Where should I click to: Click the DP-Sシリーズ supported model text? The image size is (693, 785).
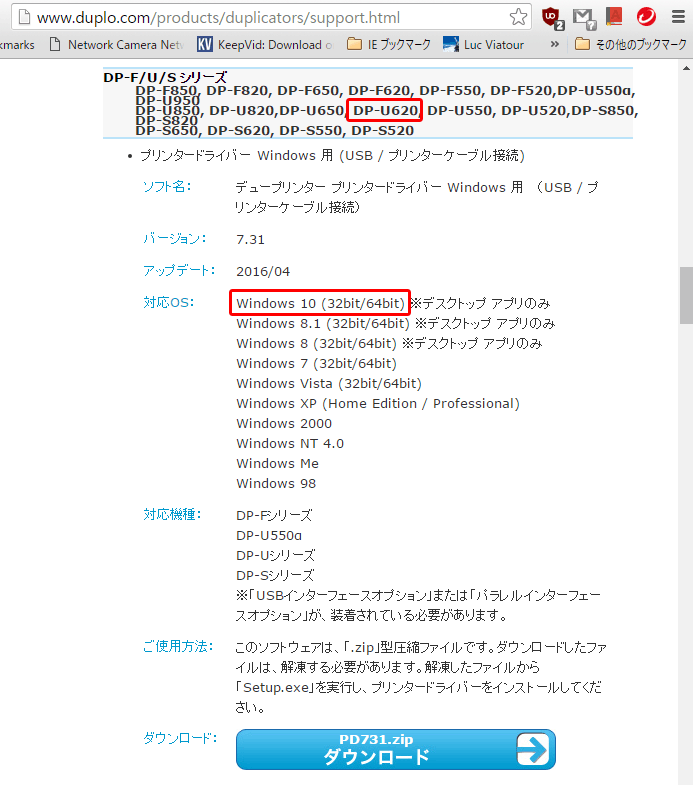coord(275,575)
